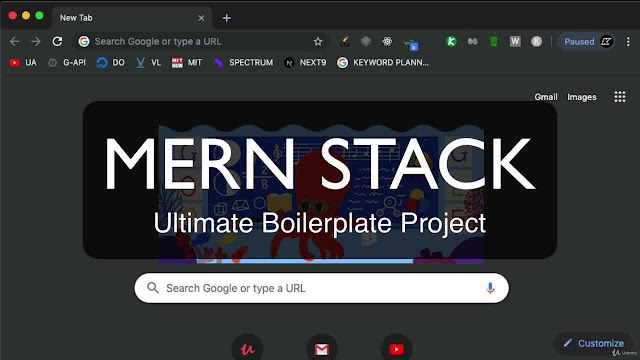The image size is (640, 360).
Task: Open the React Developer Tools extension icon
Action: pos(387,41)
